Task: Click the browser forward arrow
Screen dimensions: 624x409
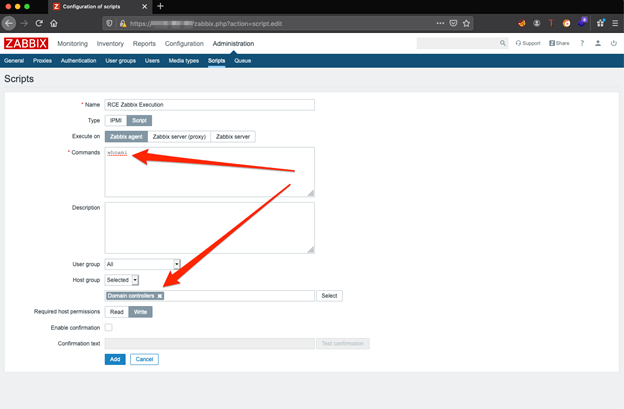Action: [24, 23]
